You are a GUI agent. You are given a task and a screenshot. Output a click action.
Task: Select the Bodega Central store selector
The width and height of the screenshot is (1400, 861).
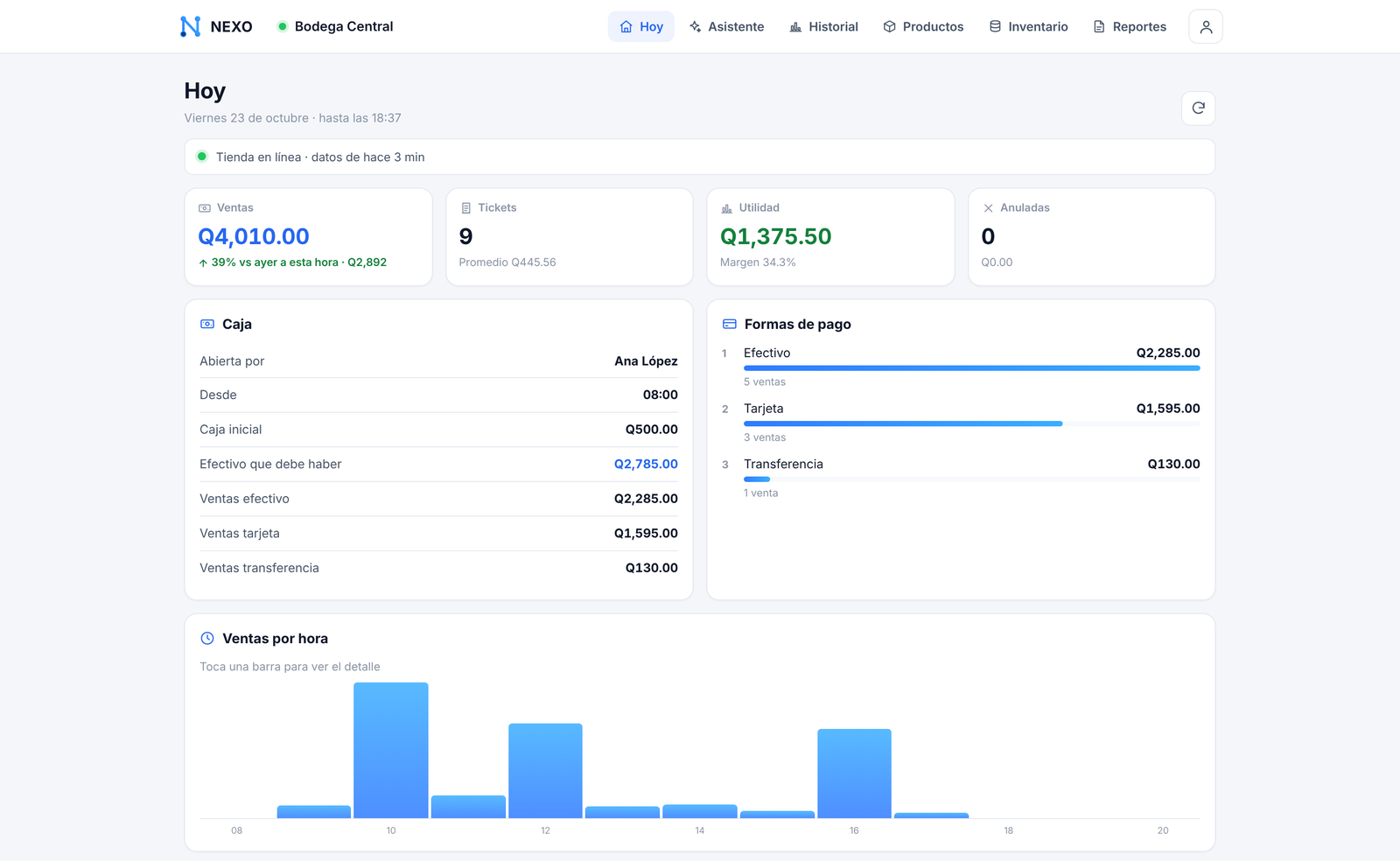[x=335, y=26]
